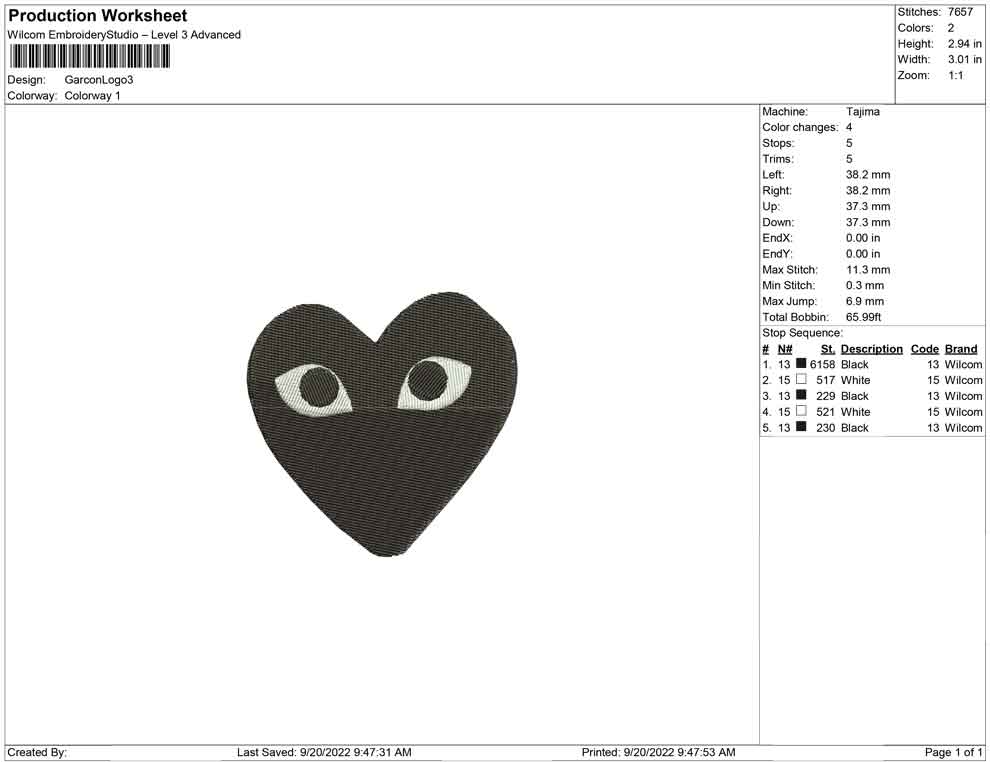Click the Wilcom EmbroideryStudio – Level 3 Advanced line

124,35
